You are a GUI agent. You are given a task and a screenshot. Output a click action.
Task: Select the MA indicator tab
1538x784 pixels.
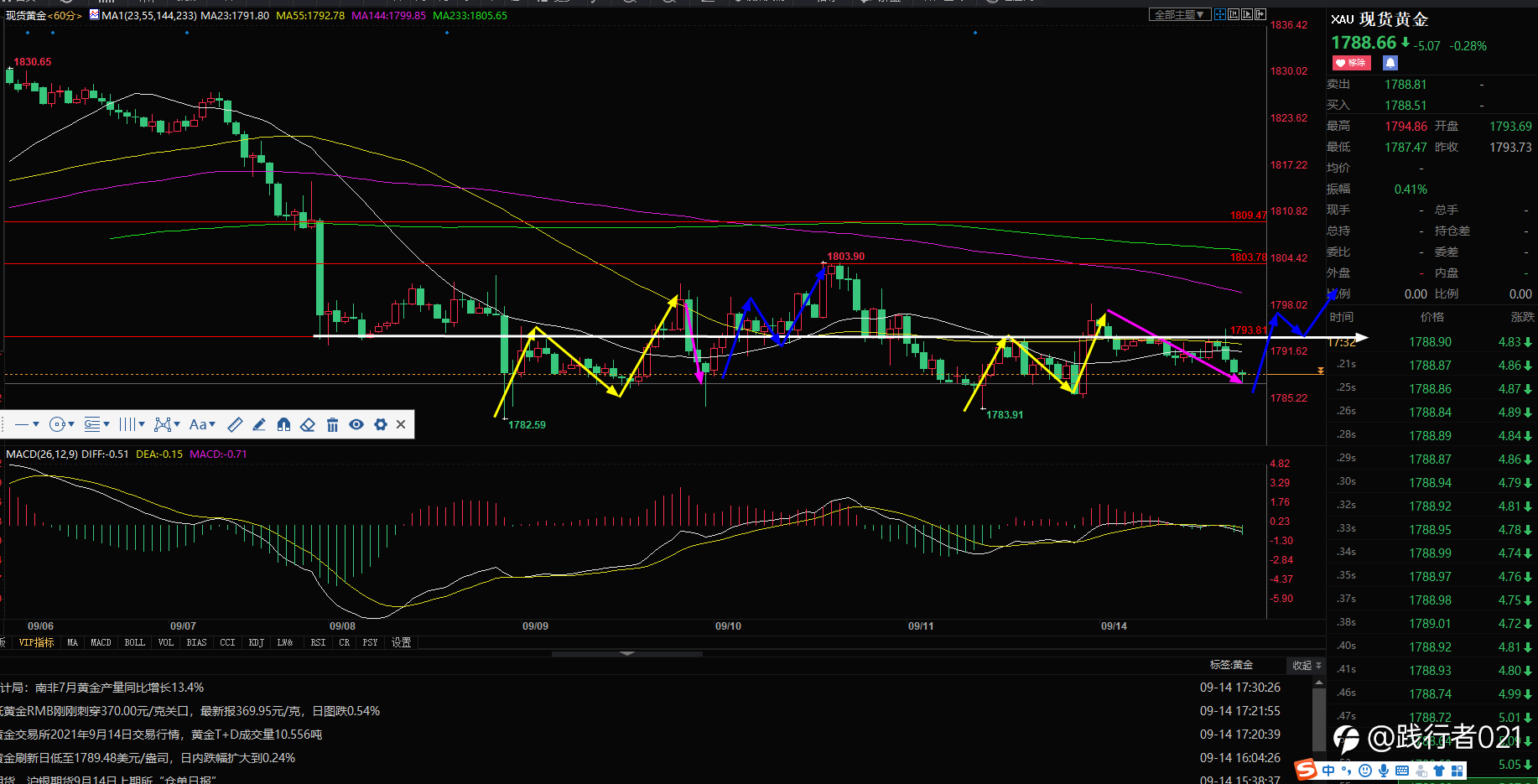[73, 642]
